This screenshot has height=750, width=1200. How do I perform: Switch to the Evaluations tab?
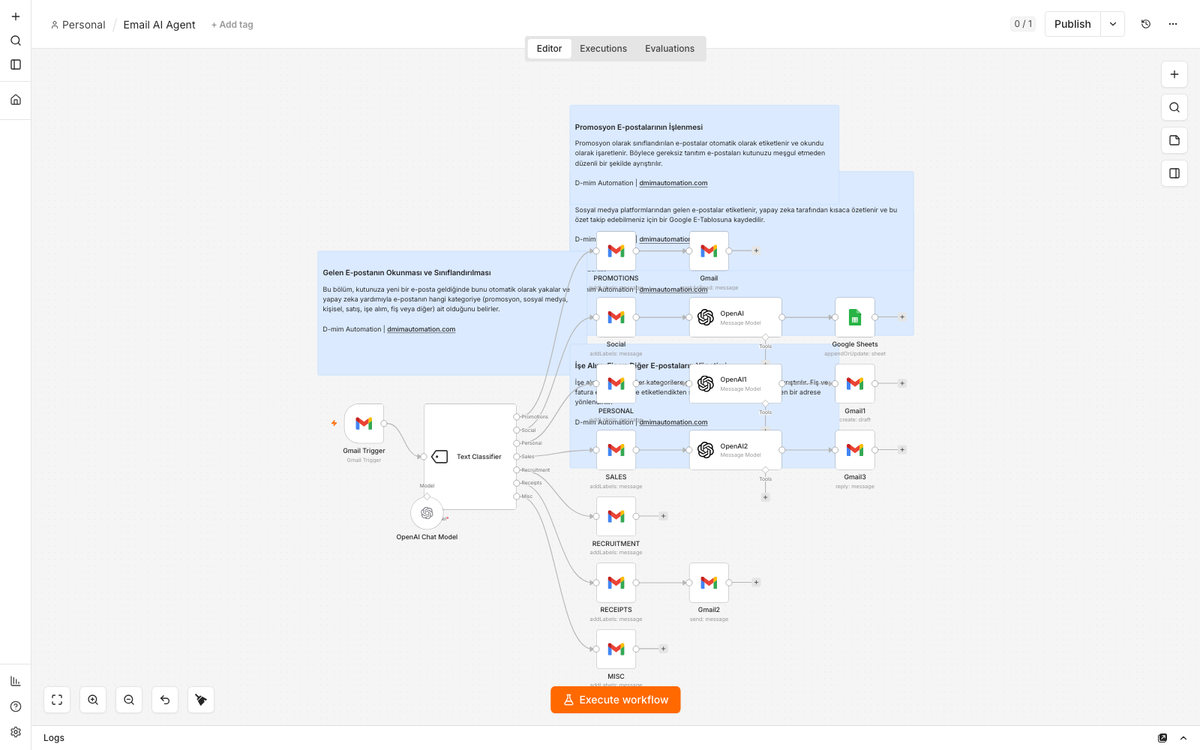point(670,48)
